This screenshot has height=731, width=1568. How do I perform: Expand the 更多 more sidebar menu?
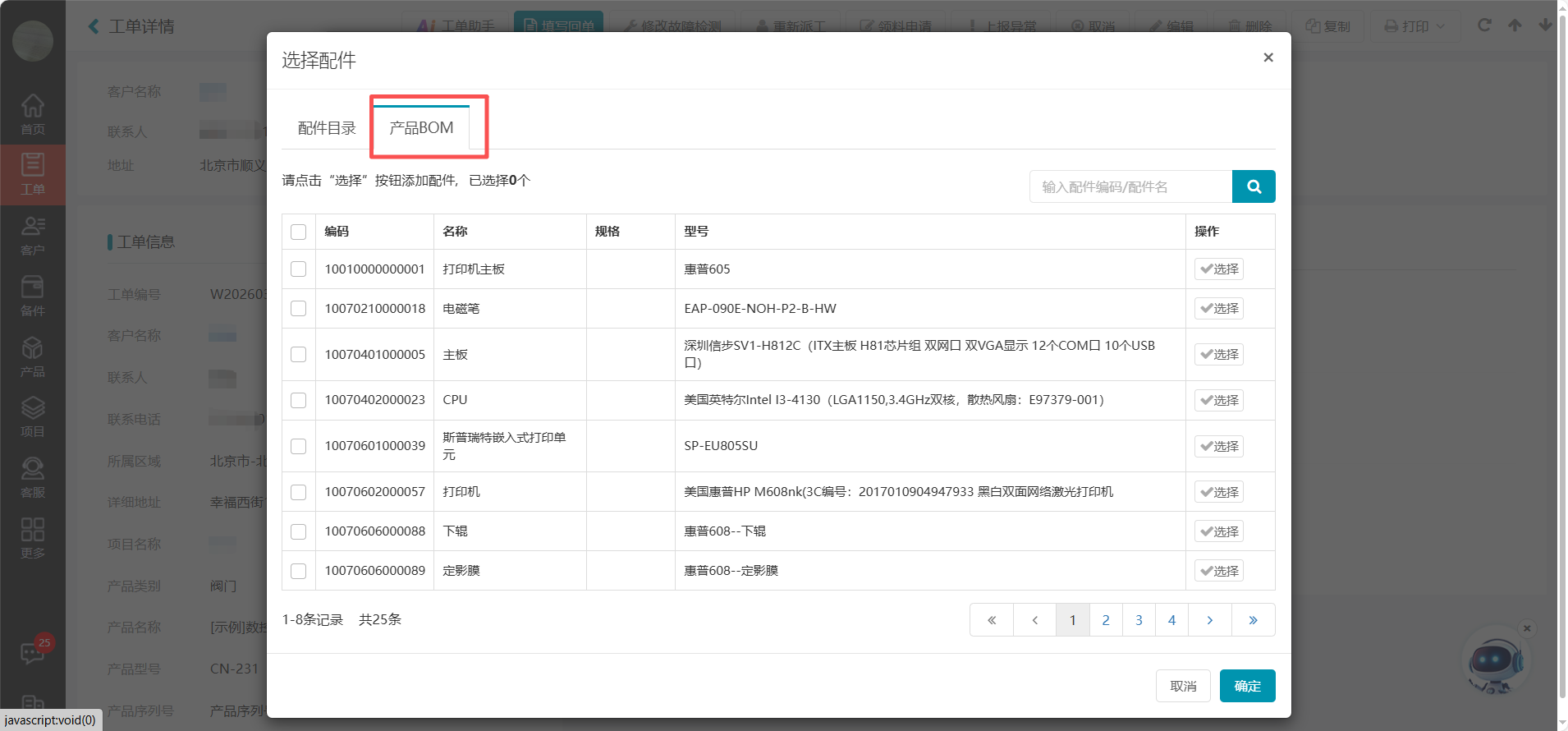33,538
